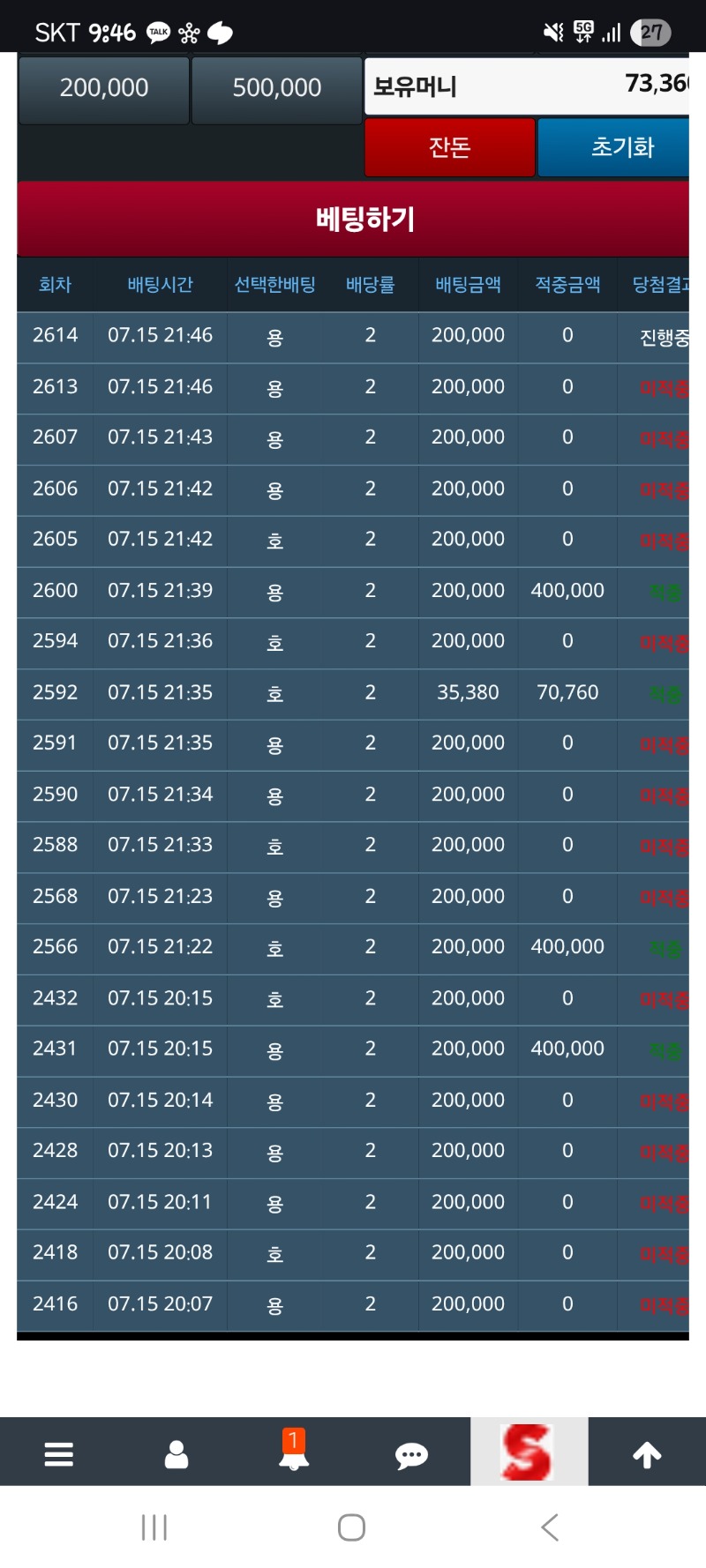The image size is (706, 1568).
Task: Click 400,000 winnings in round 2566 row
Action: [x=567, y=946]
